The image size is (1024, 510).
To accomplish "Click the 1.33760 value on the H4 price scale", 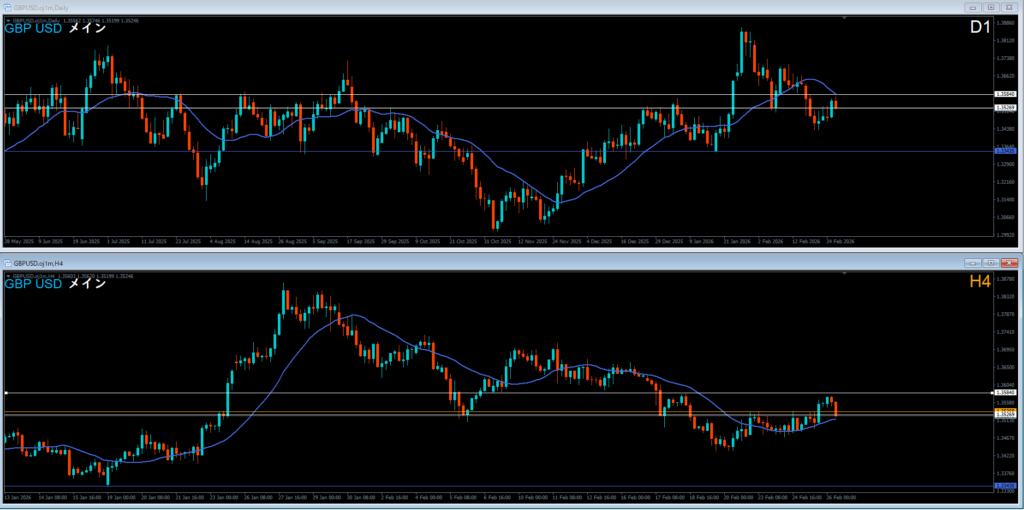I will 1006,473.
